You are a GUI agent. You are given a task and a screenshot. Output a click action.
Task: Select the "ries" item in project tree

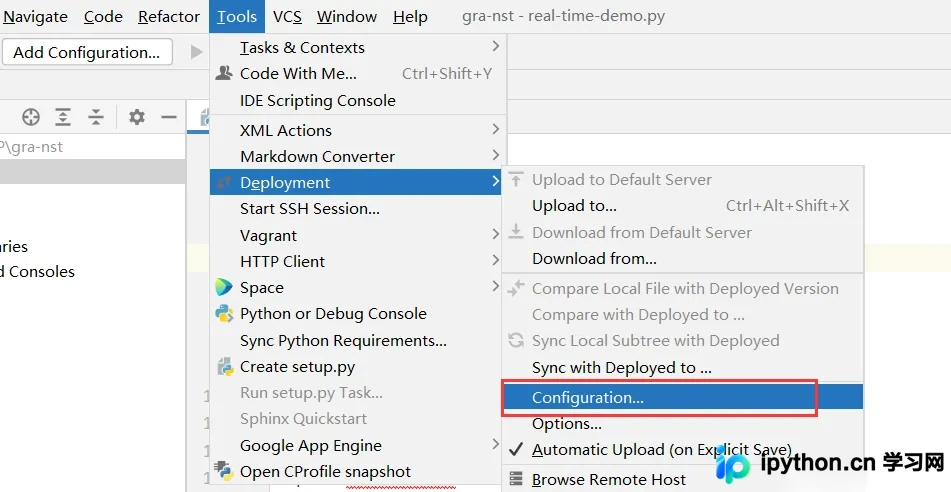(14, 246)
